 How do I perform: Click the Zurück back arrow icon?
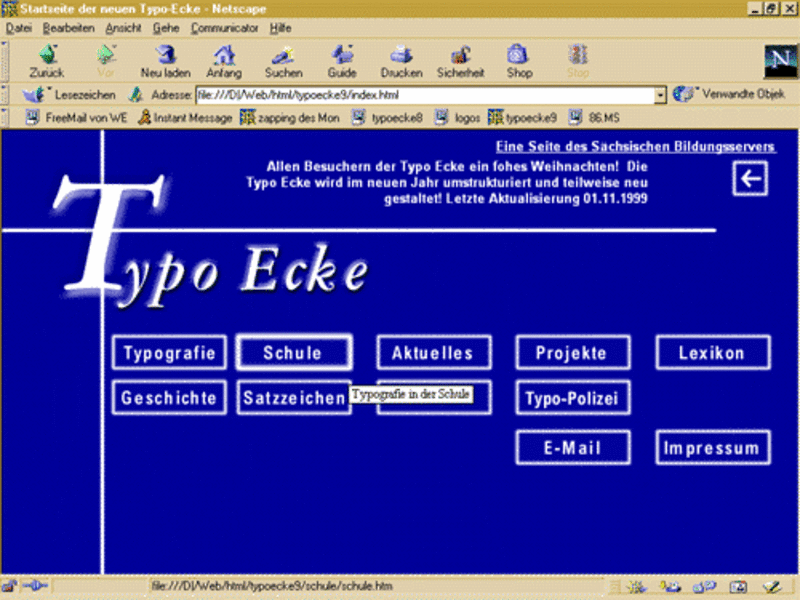click(46, 54)
